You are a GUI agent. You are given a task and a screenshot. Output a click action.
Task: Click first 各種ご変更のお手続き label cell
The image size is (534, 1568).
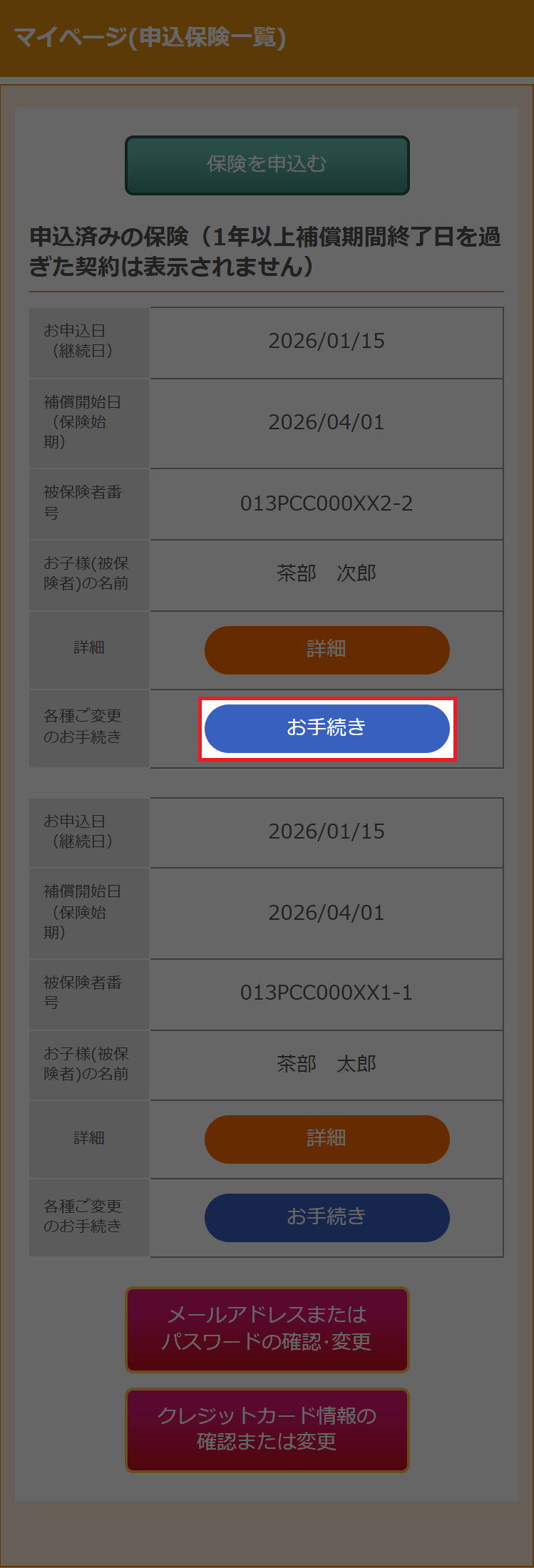coord(89,728)
